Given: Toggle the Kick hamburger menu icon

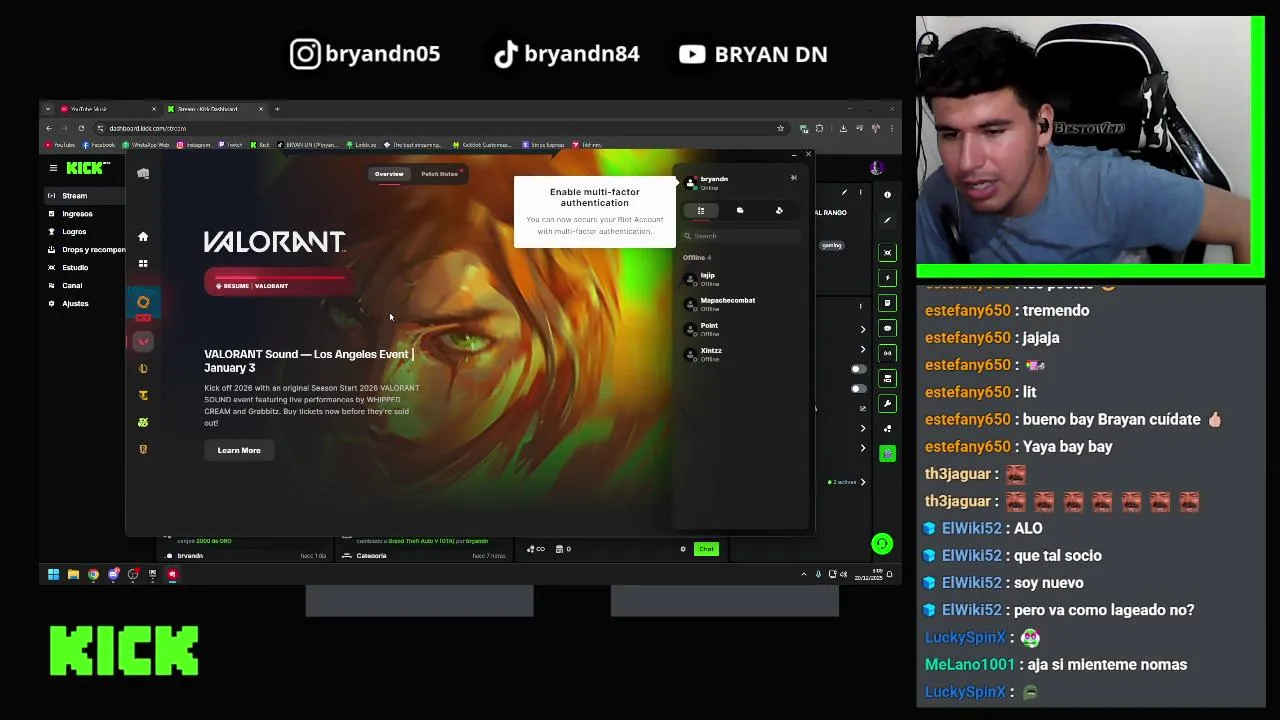Looking at the screenshot, I should tap(53, 168).
